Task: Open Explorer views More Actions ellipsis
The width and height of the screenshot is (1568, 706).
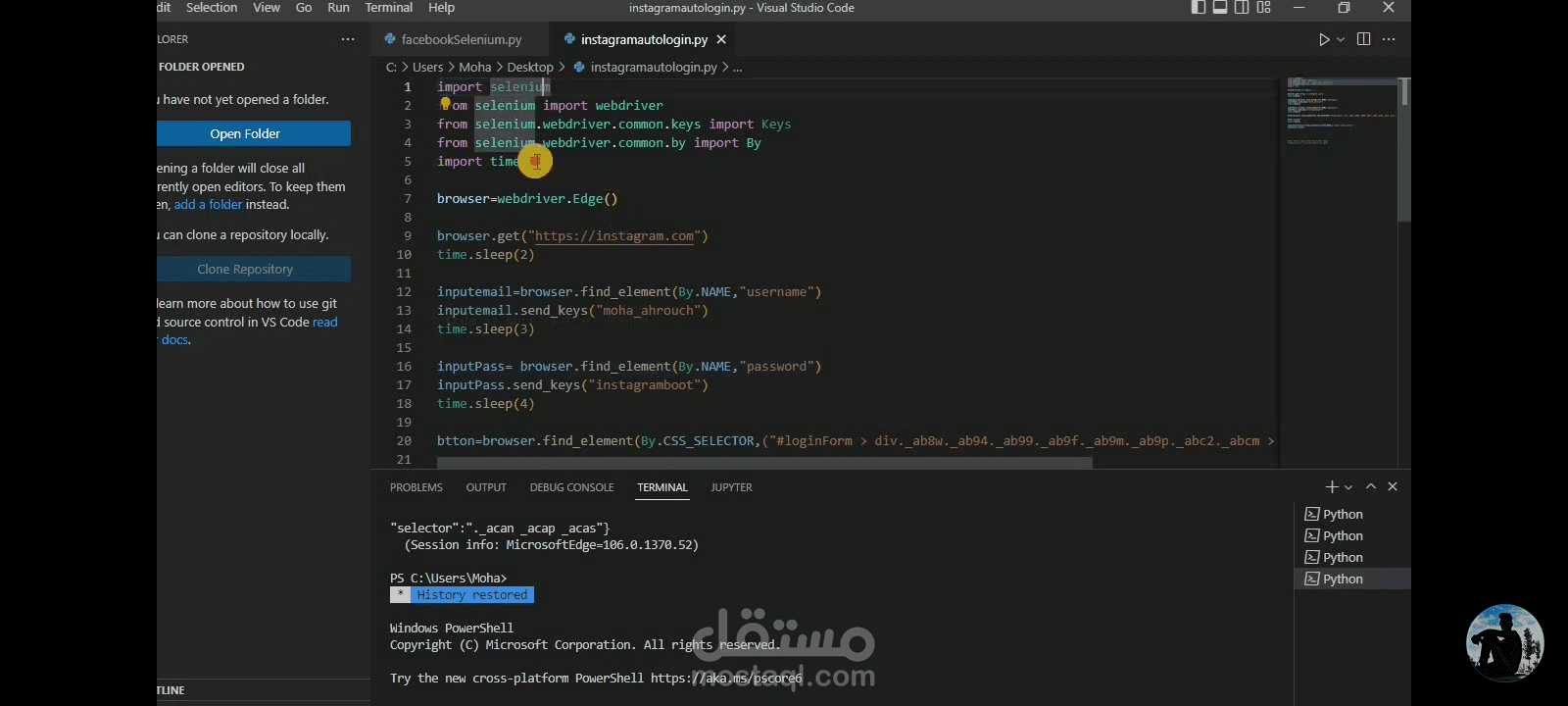Action: click(x=348, y=39)
